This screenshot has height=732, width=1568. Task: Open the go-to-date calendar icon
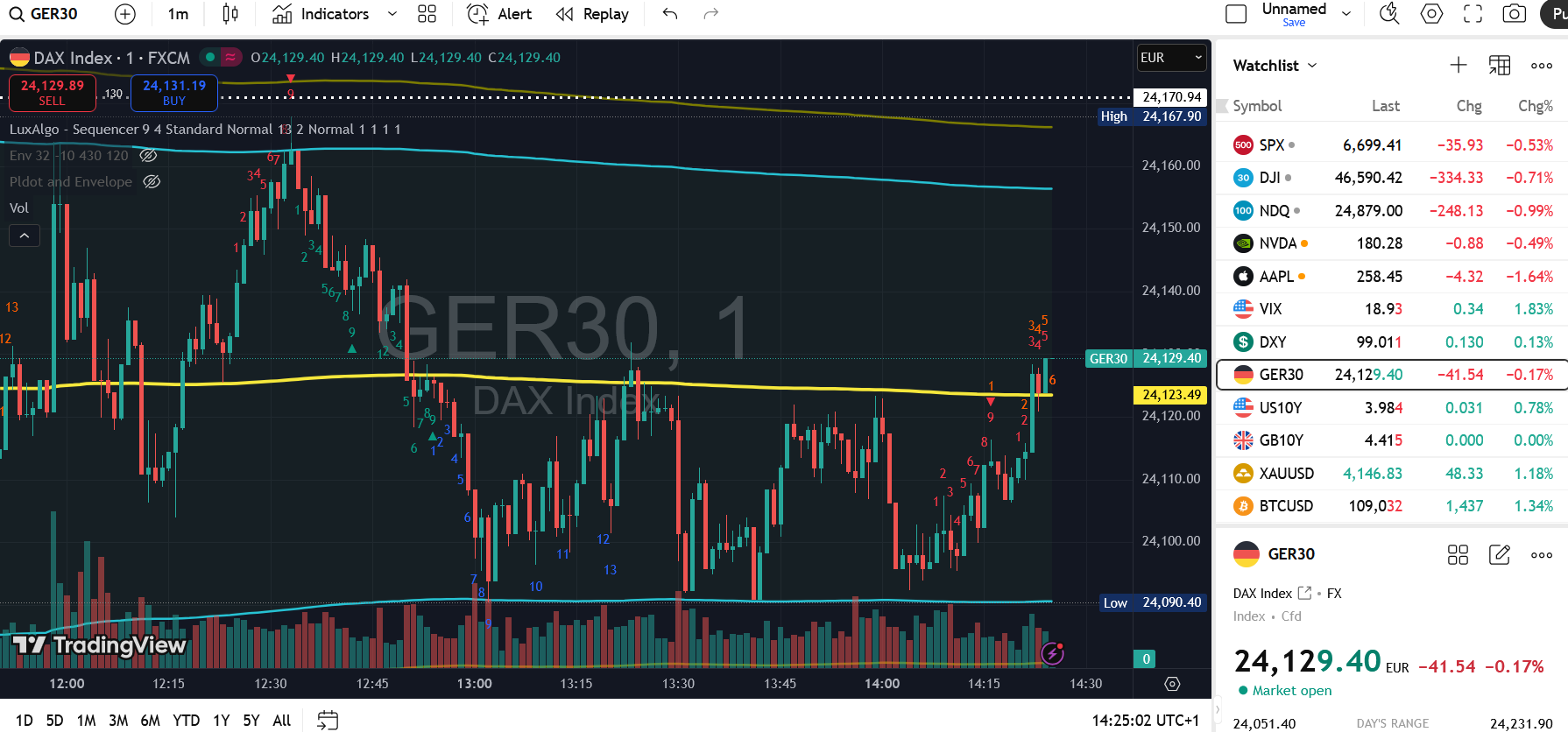pyautogui.click(x=328, y=721)
